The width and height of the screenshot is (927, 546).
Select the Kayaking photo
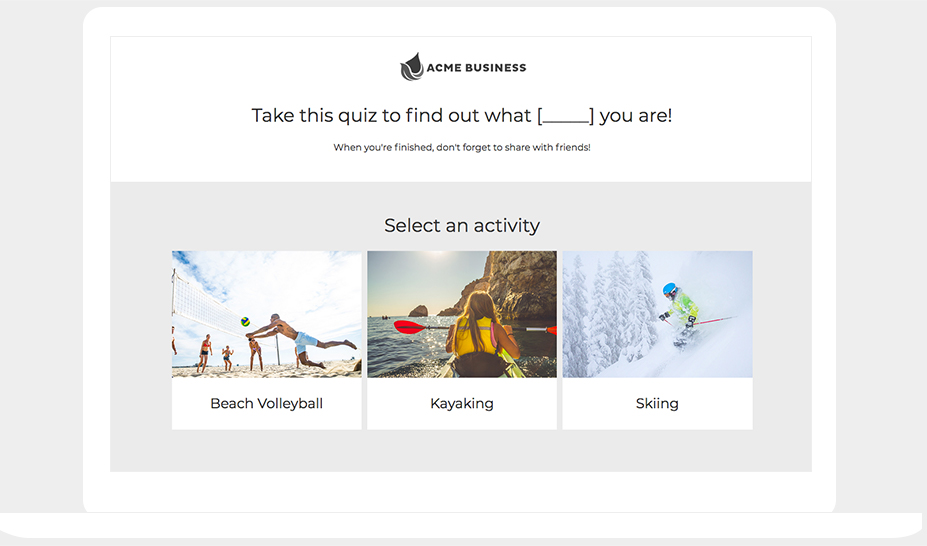462,313
